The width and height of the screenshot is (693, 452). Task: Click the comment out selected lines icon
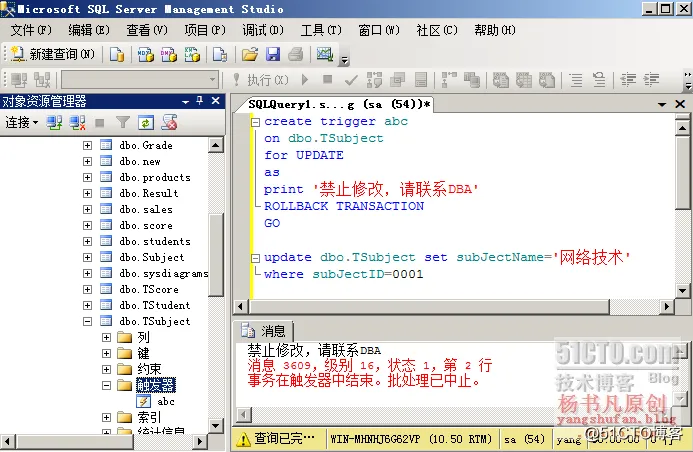pos(576,80)
